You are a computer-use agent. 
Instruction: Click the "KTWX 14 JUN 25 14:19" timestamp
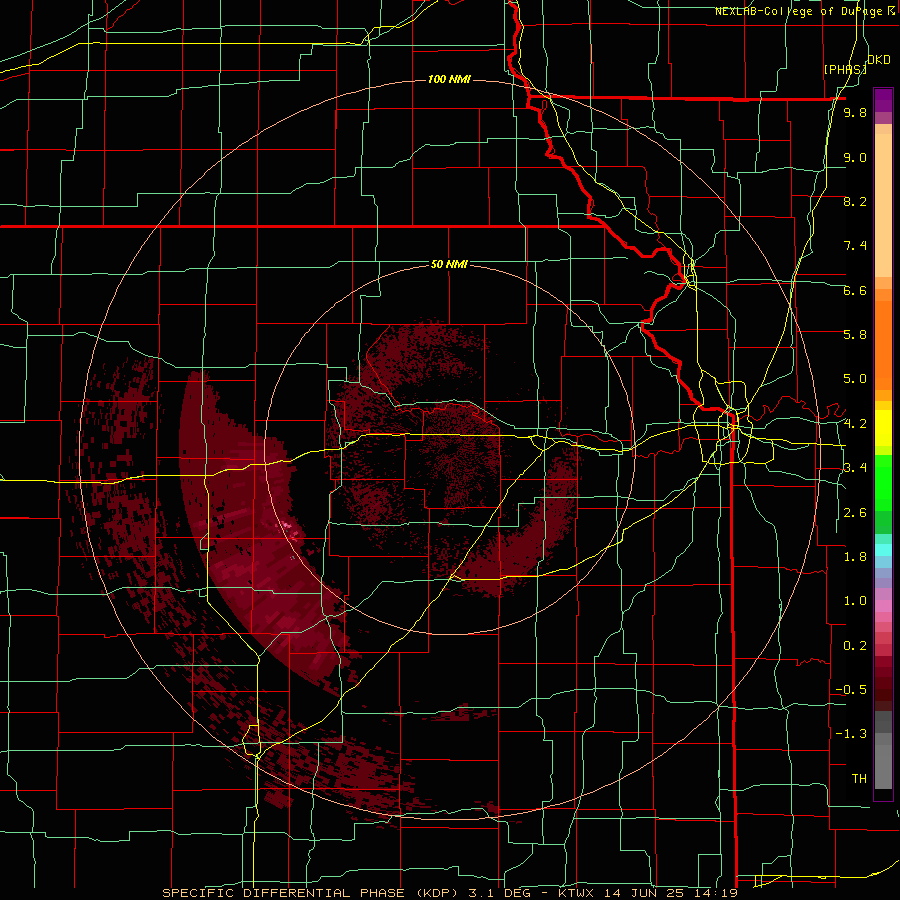point(647,893)
